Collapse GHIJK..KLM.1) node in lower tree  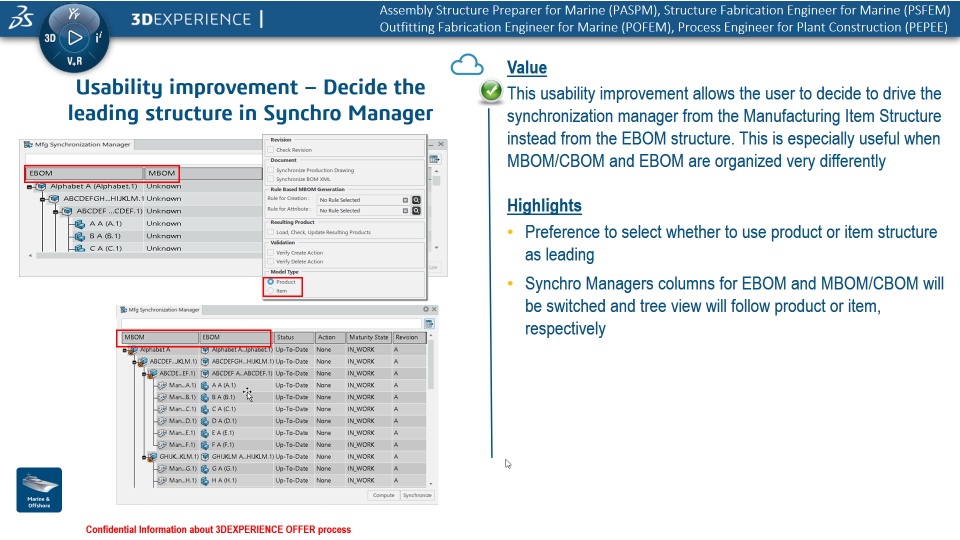(x=144, y=457)
